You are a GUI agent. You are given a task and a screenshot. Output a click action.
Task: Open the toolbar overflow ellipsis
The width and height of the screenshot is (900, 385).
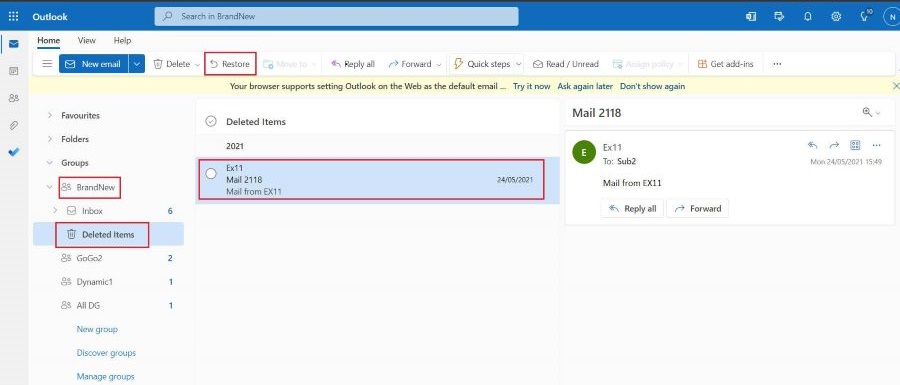[x=777, y=64]
